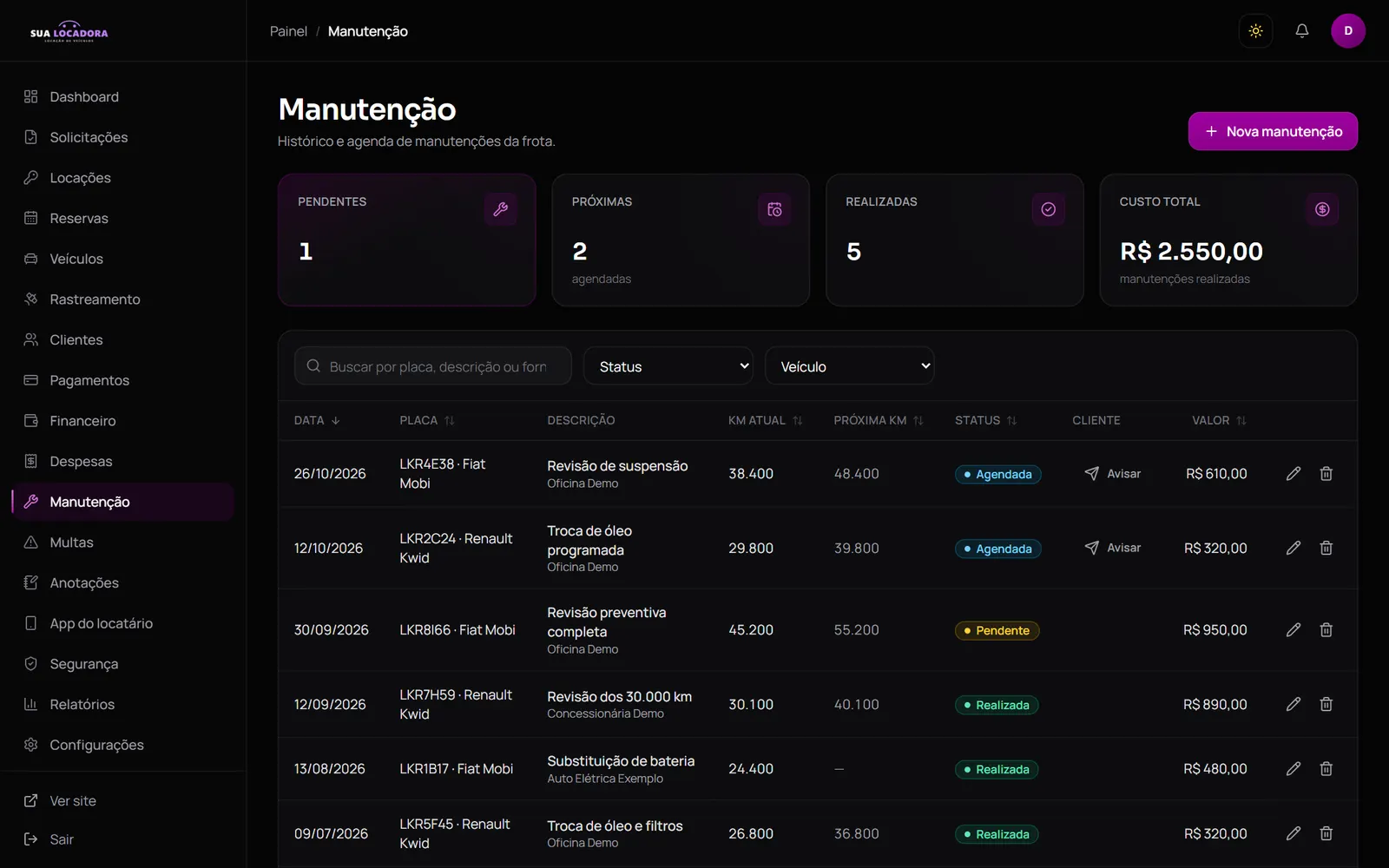
Task: Delete the Troca de óleo programada row
Action: pos(1326,548)
